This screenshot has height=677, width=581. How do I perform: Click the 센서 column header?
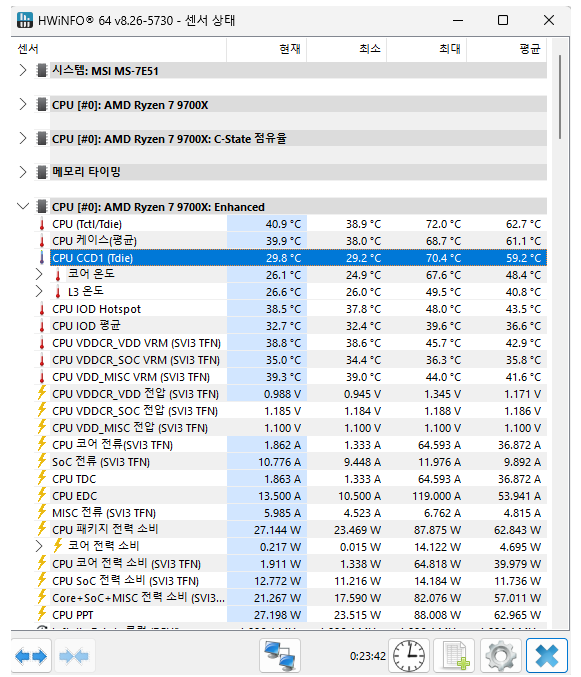119,49
